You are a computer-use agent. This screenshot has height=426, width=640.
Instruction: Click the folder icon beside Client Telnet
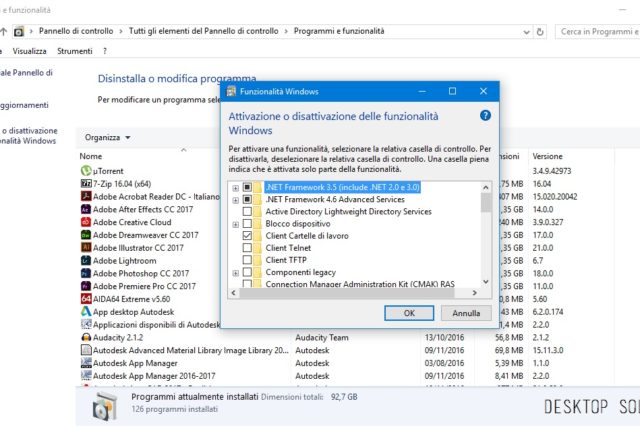point(257,248)
